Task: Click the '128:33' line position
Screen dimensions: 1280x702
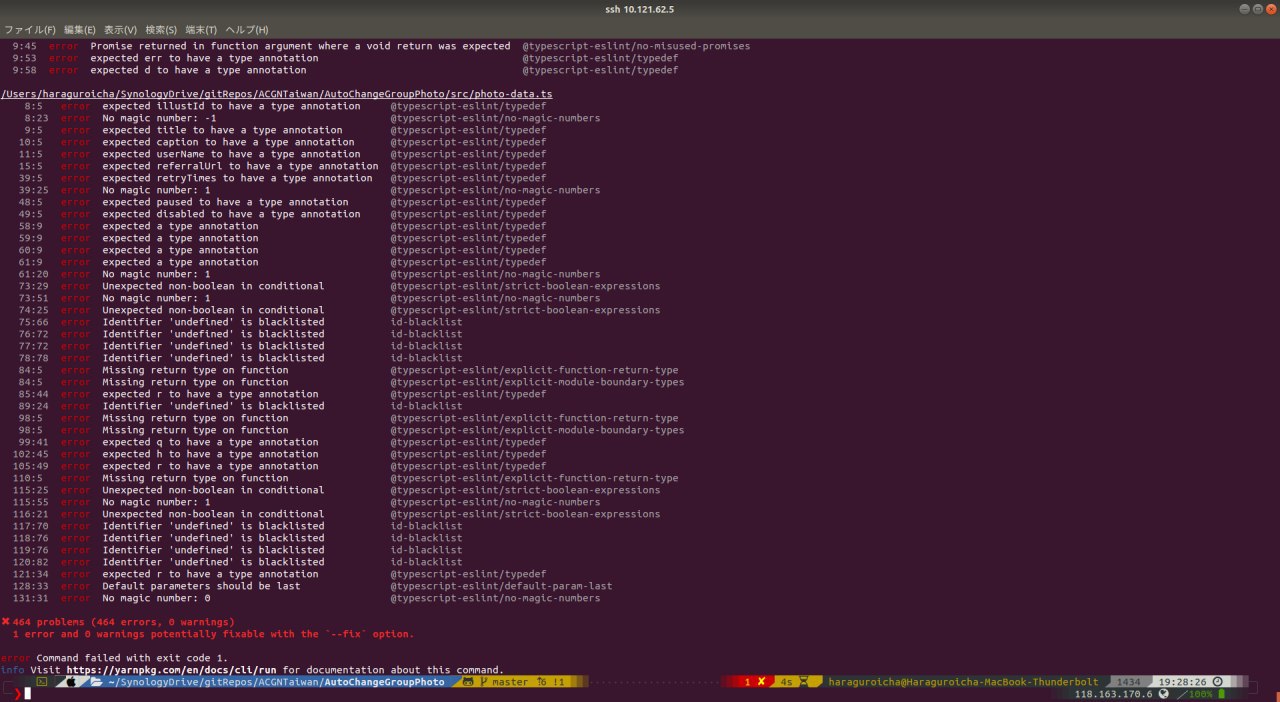Action: (x=30, y=586)
